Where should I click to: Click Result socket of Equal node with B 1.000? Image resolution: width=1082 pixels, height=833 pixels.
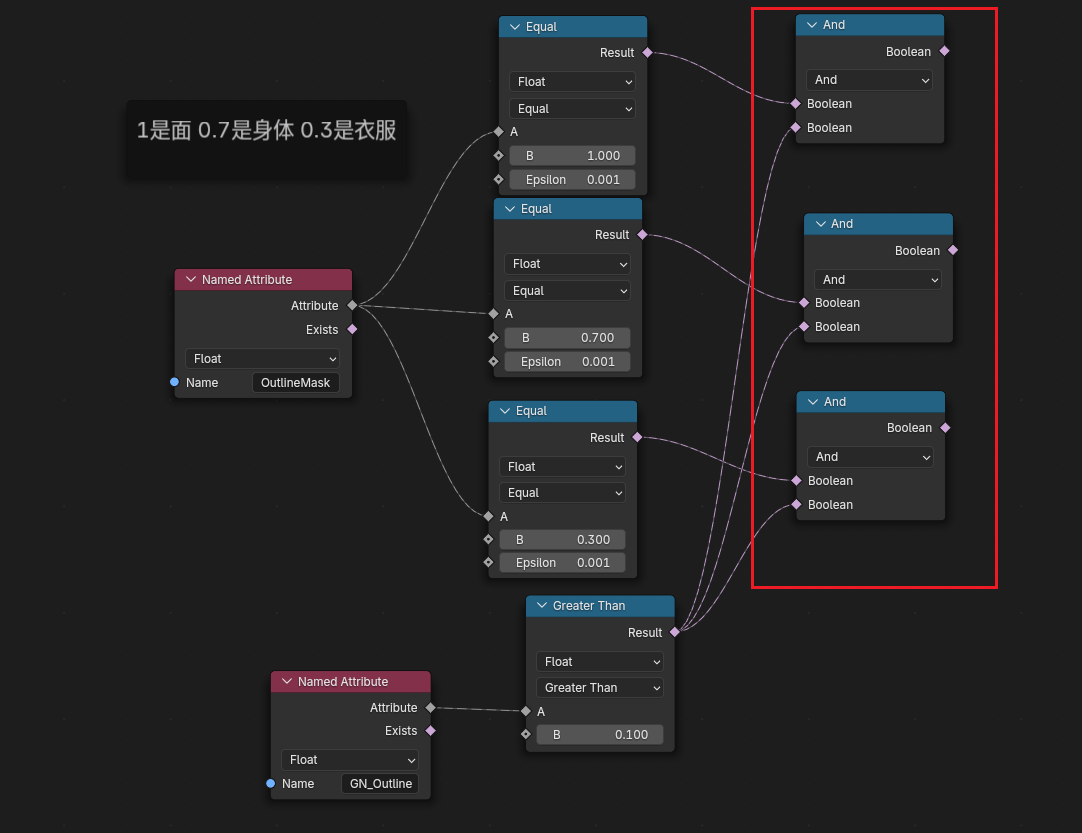pos(647,52)
